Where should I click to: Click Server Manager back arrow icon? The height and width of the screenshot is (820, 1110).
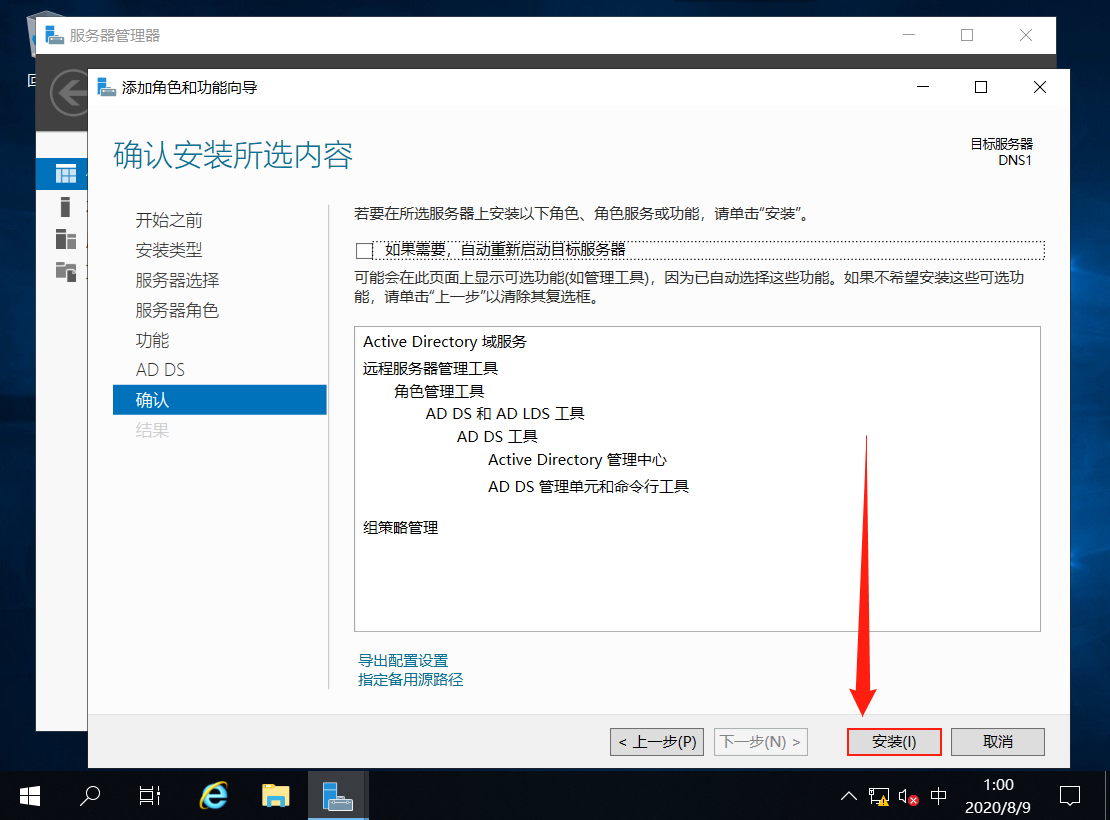(69, 93)
